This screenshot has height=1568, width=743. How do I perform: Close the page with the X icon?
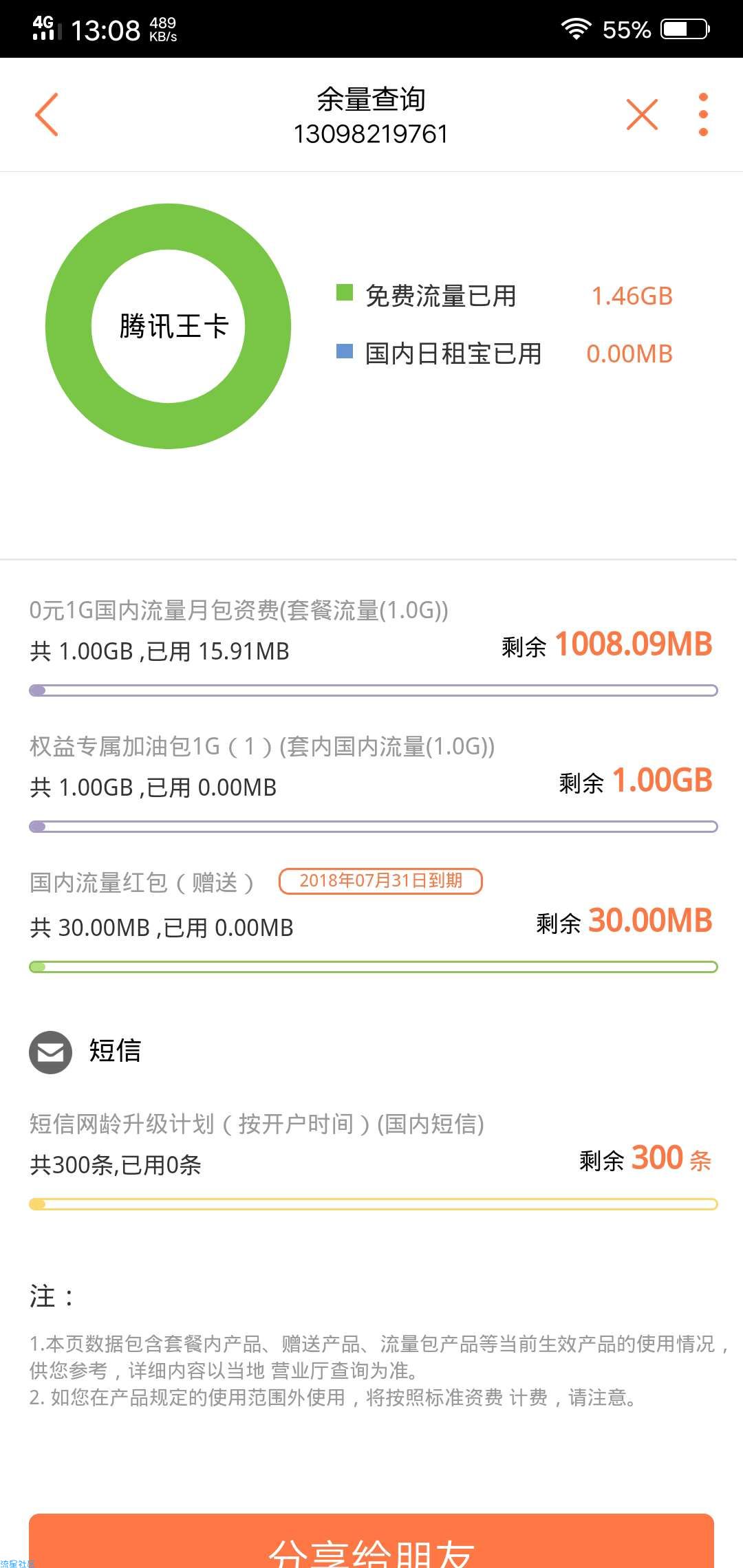point(642,114)
